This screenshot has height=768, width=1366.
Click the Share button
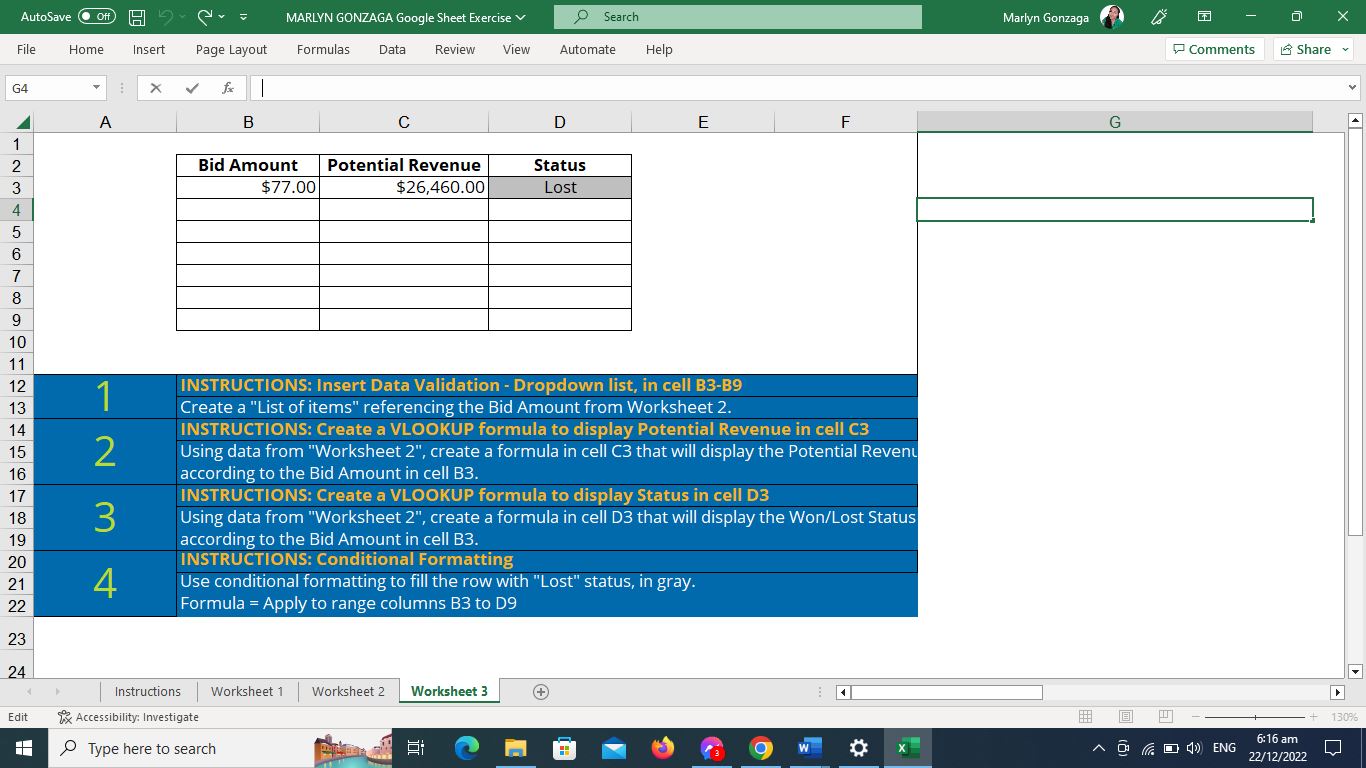1313,49
